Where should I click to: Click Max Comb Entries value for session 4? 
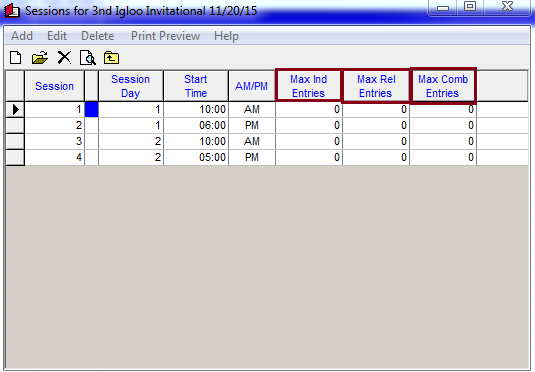443,157
